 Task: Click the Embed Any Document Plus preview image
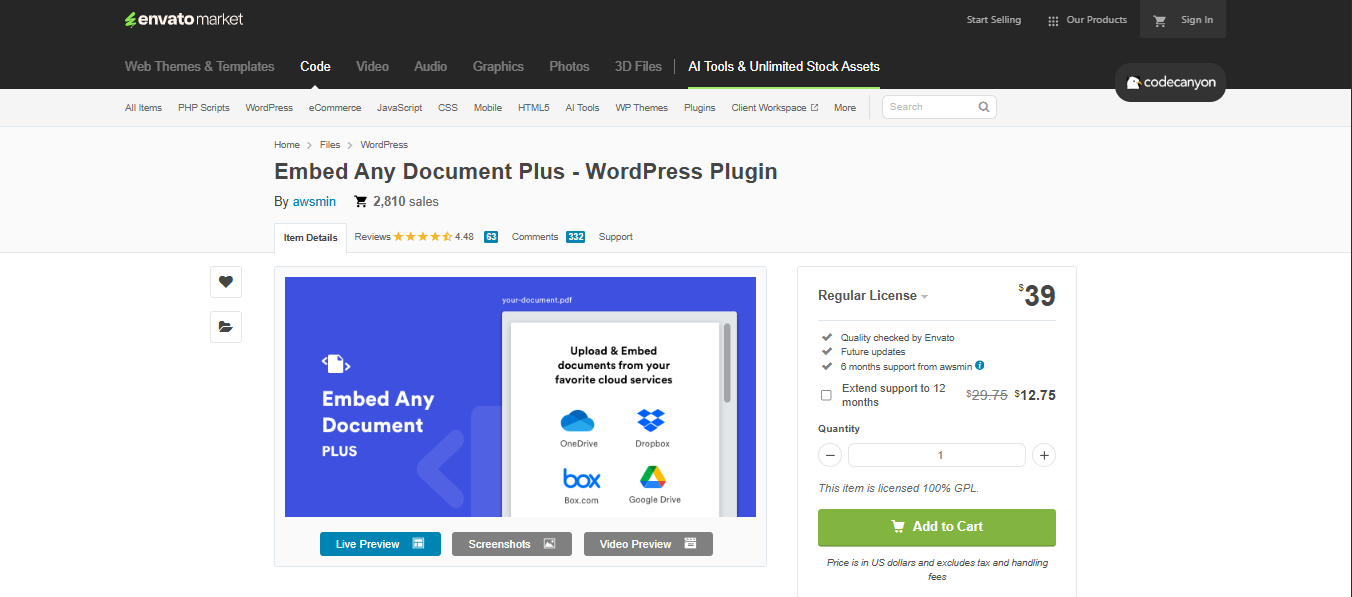pos(520,397)
